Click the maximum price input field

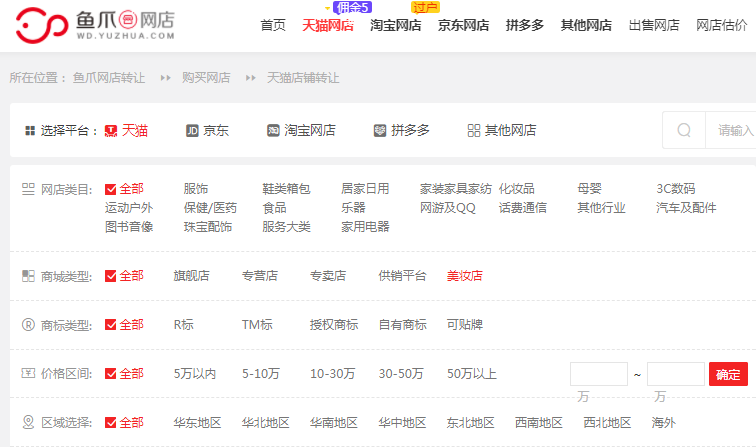click(675, 374)
